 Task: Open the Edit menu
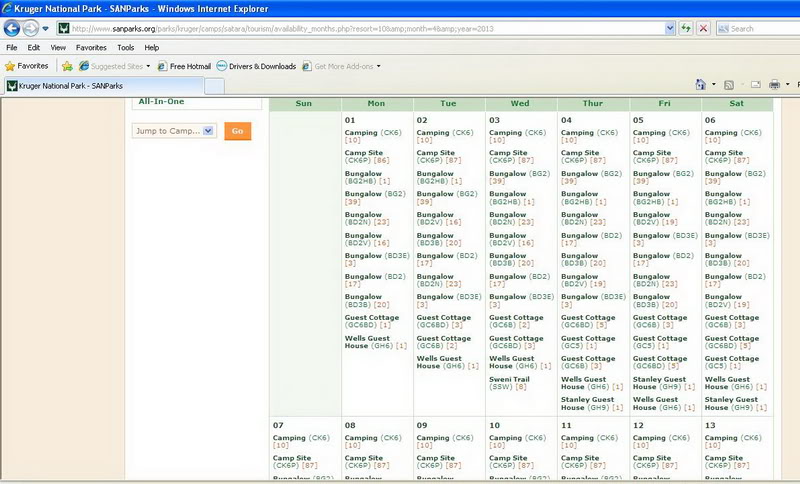click(34, 47)
